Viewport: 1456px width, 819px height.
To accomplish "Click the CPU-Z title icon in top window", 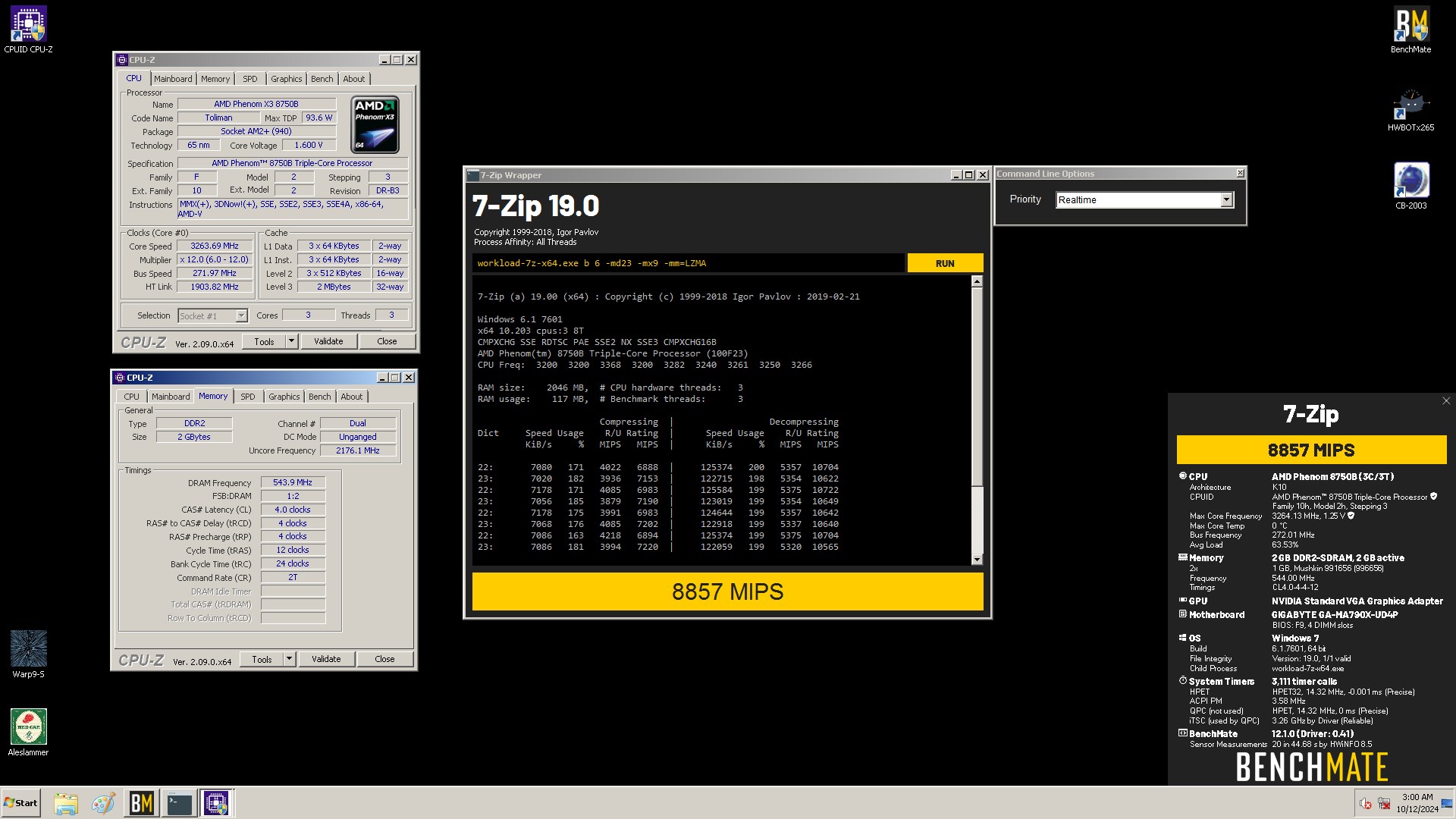I will pos(121,60).
